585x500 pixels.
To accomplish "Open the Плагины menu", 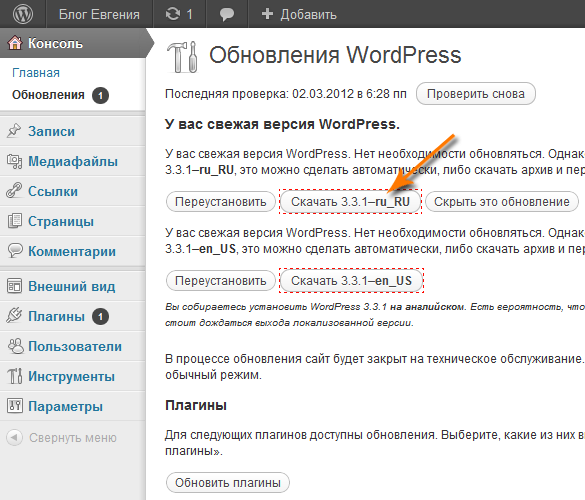I will pyautogui.click(x=56, y=316).
